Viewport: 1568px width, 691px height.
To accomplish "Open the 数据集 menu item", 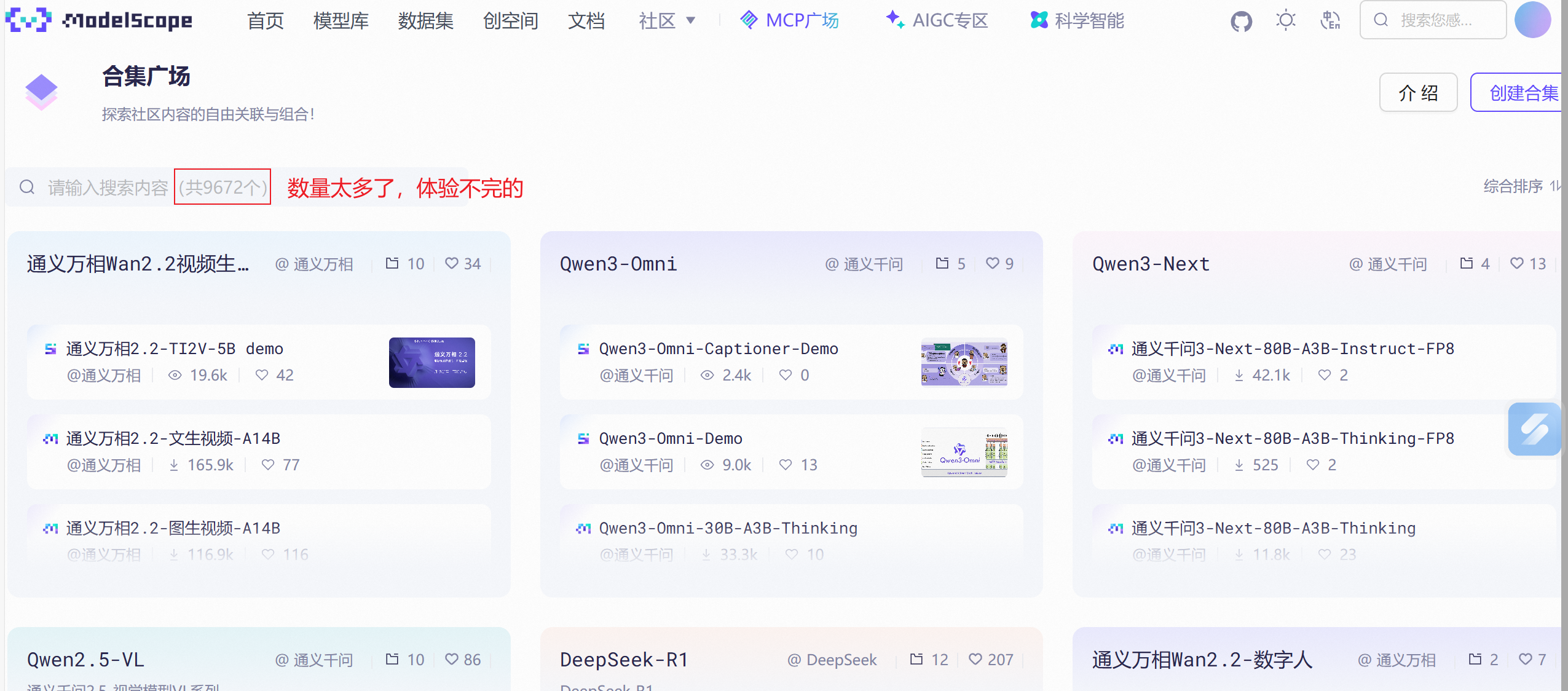I will click(x=425, y=21).
